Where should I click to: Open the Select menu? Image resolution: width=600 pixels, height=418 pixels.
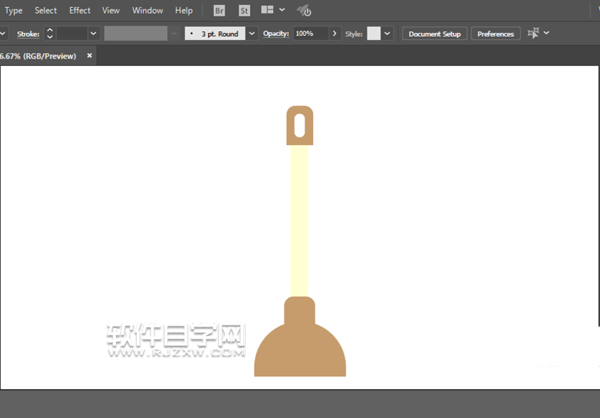point(46,10)
